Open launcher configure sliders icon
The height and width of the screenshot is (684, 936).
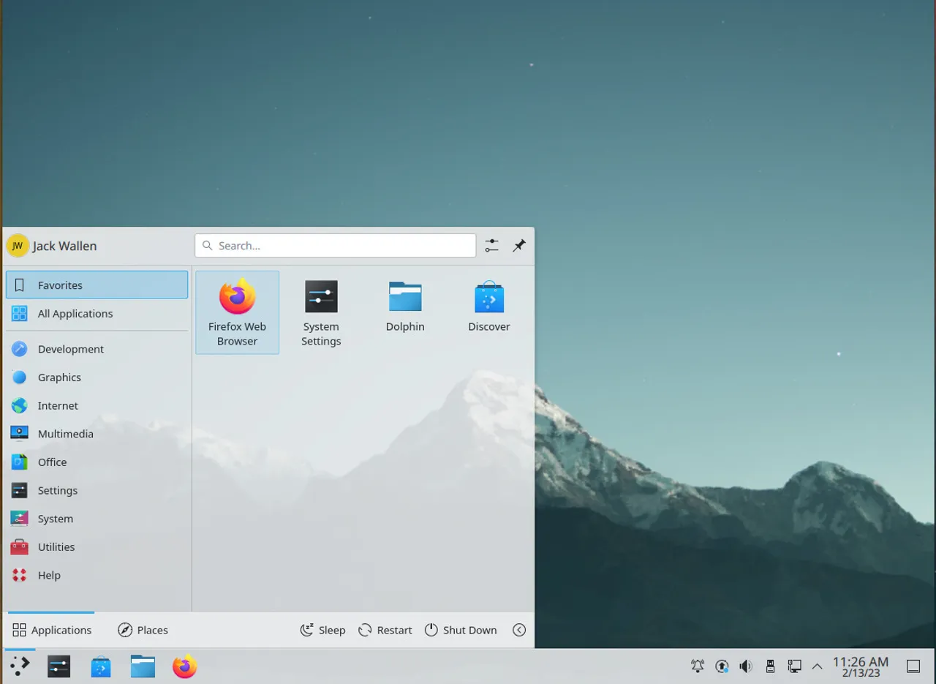coord(491,245)
